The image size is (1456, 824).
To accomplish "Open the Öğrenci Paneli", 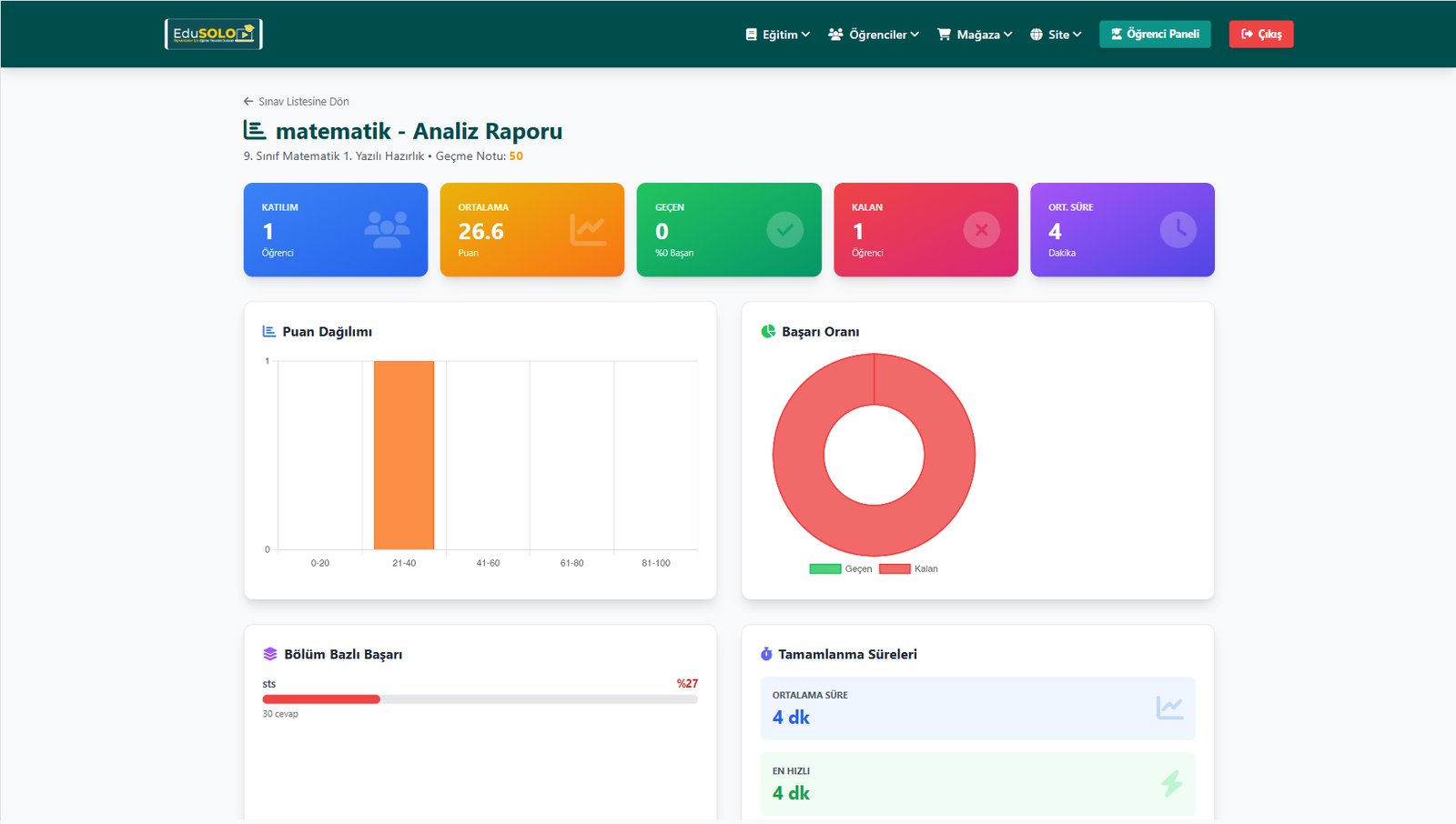I will click(x=1155, y=35).
